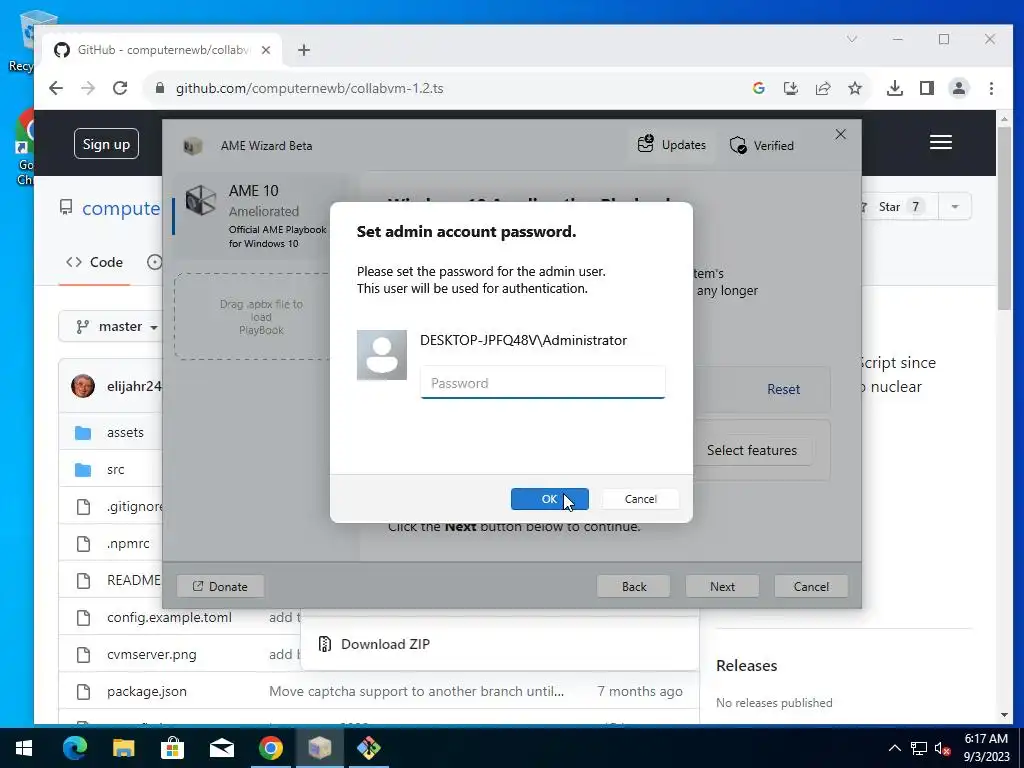Click the AME Wizard app icon

click(x=192, y=146)
